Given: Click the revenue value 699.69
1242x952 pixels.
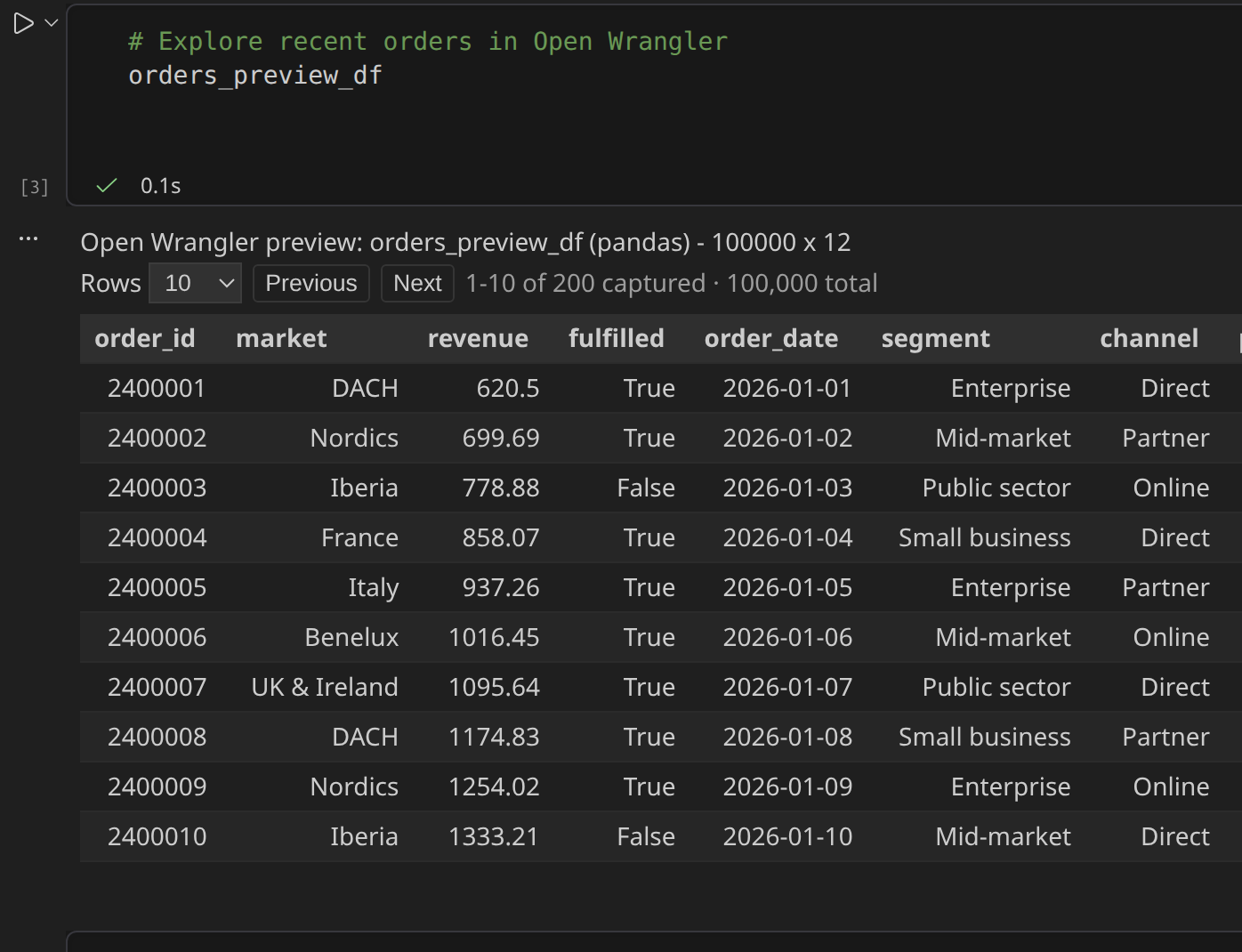Looking at the screenshot, I should [501, 438].
